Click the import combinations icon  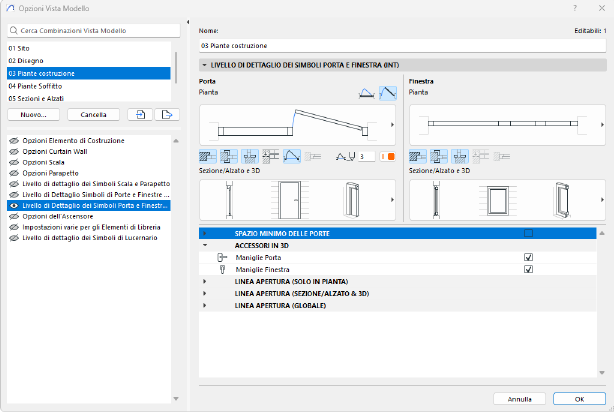click(141, 115)
